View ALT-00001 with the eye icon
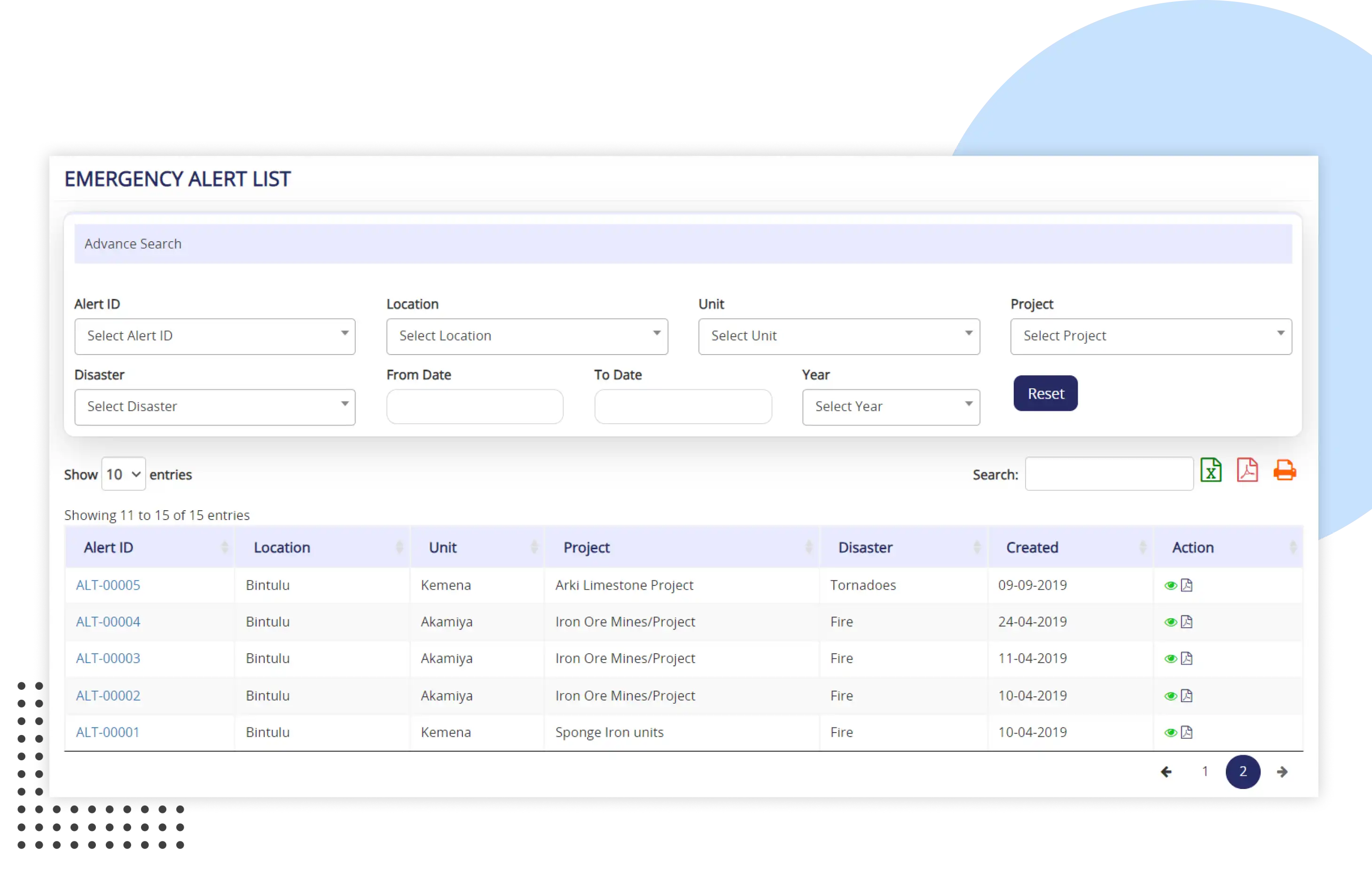This screenshot has width=1372, height=876. [x=1170, y=733]
